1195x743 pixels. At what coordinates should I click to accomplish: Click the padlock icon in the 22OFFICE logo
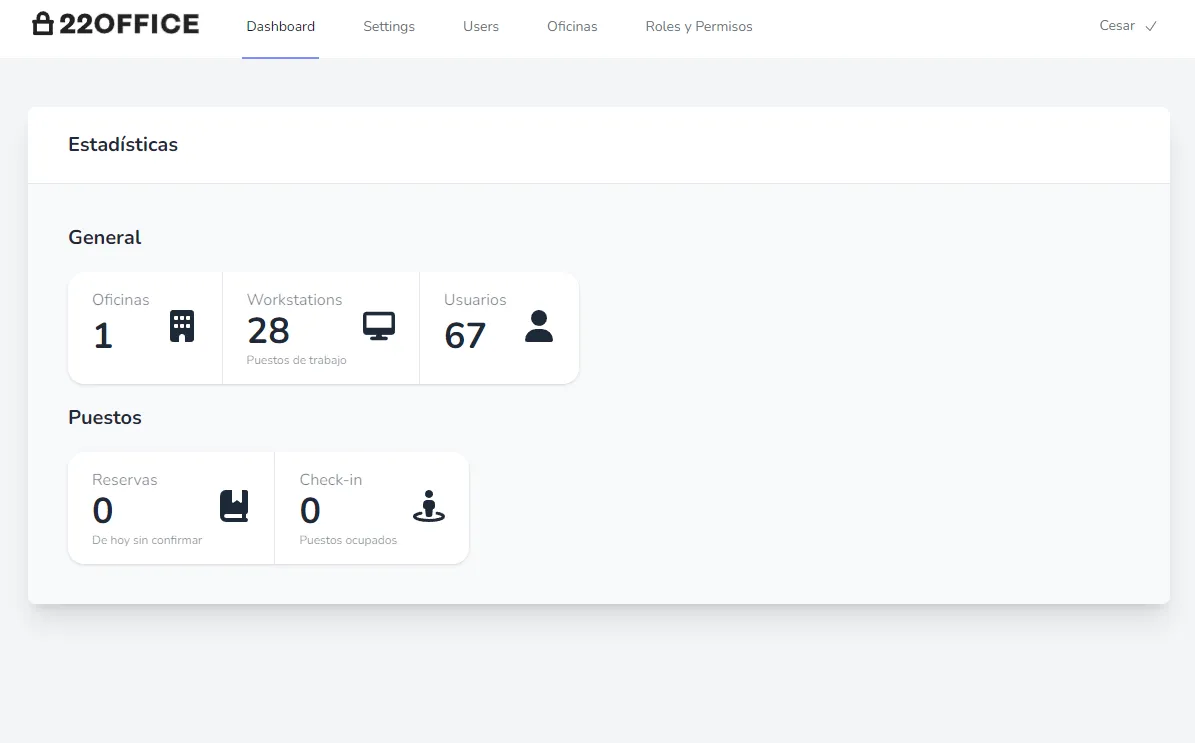coord(42,21)
